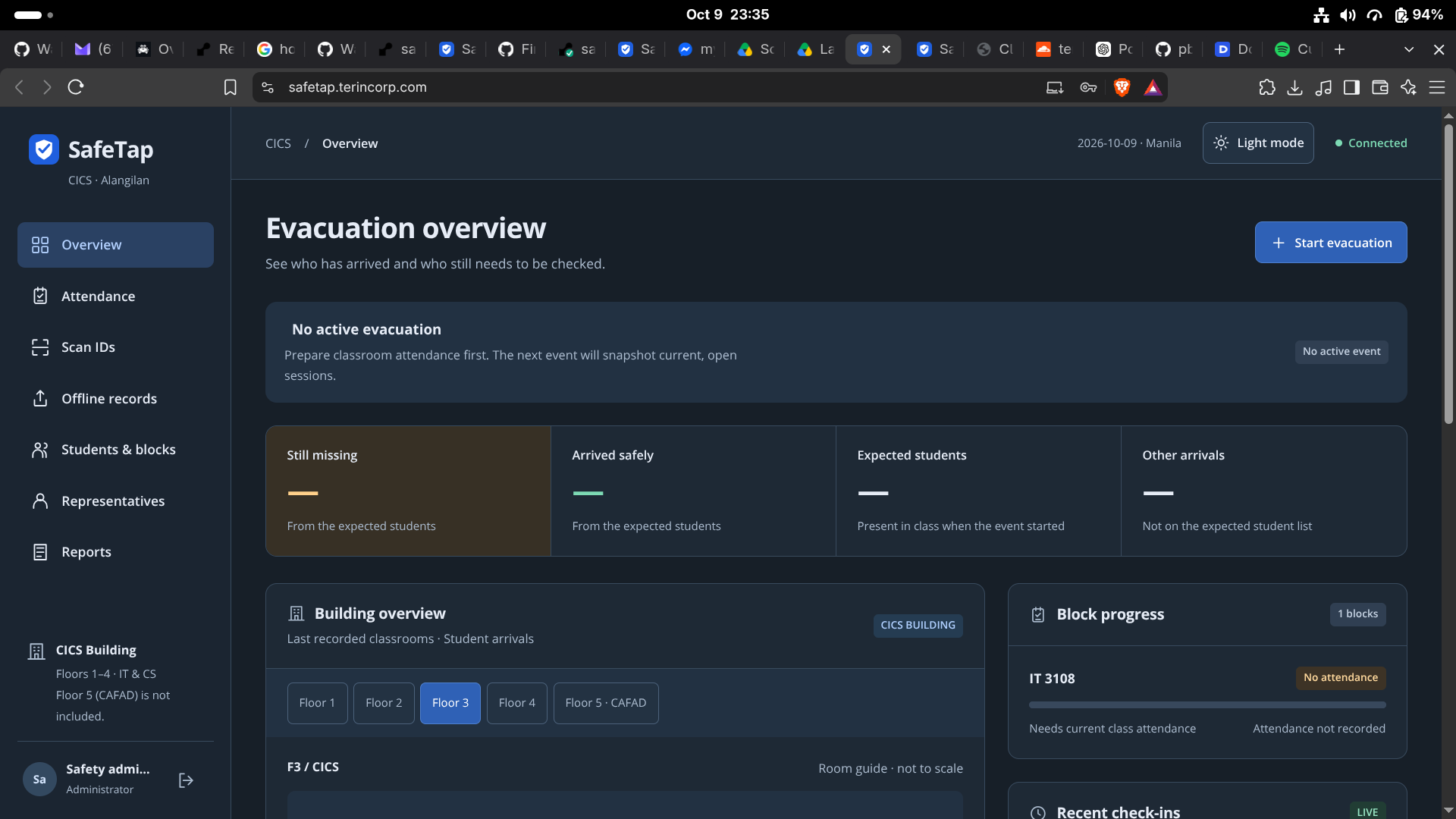Select Floor 1 tab
This screenshot has width=1456, height=819.
pyautogui.click(x=317, y=703)
